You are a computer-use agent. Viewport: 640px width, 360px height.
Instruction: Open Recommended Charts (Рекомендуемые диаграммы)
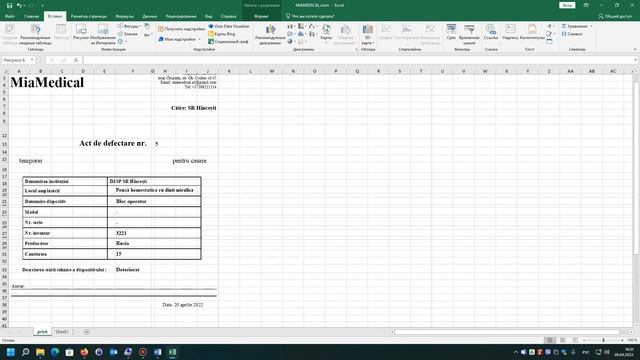270,34
